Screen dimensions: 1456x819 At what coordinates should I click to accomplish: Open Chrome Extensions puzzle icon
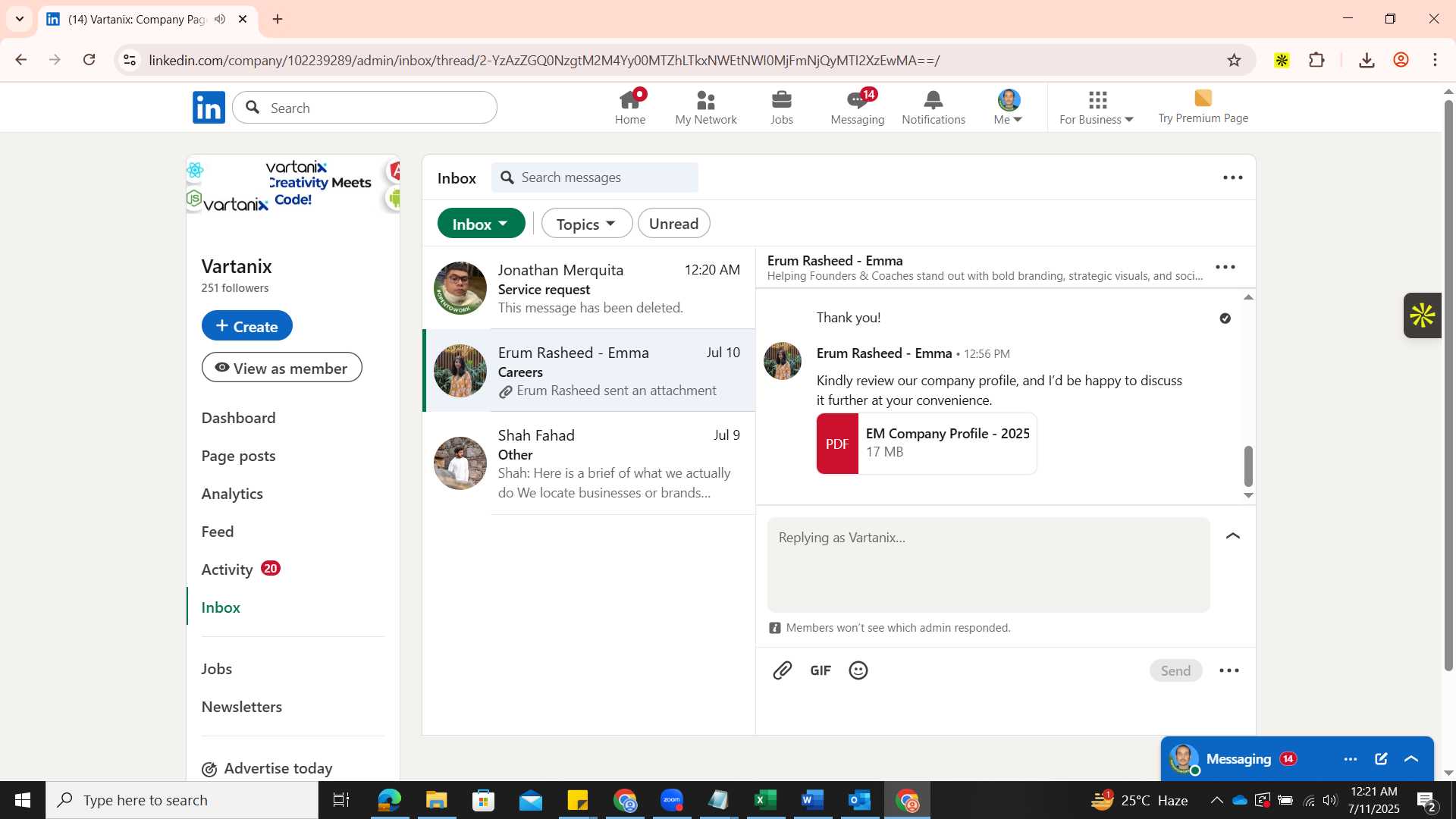pyautogui.click(x=1317, y=60)
